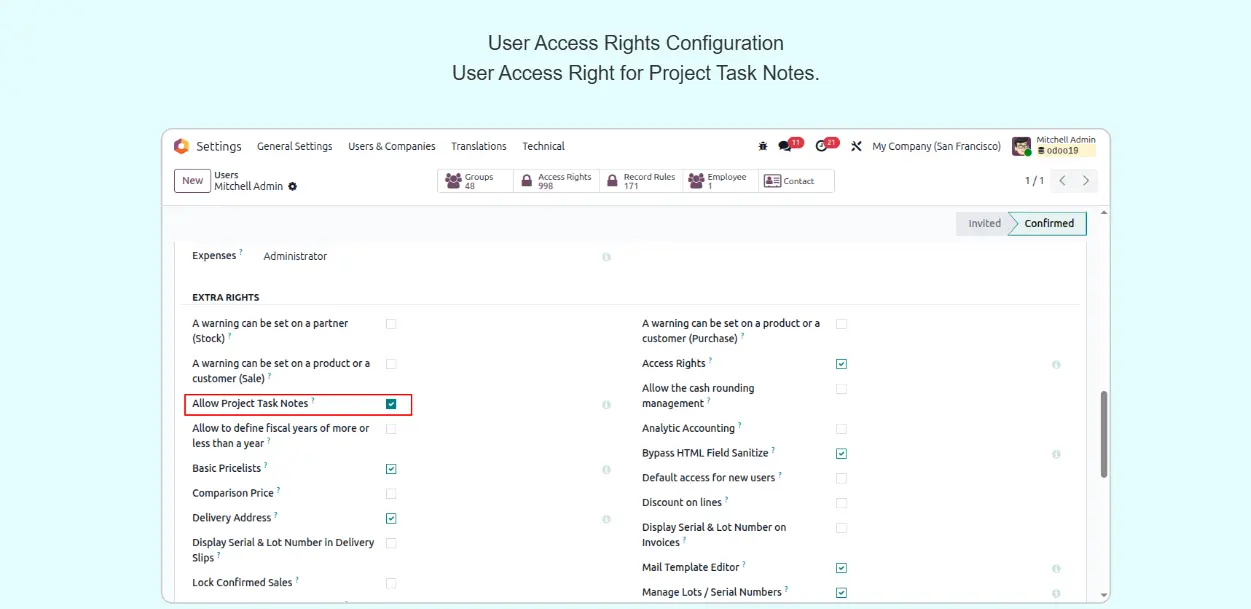Open the chat messages notification icon
The width and height of the screenshot is (1251, 609).
tap(785, 146)
